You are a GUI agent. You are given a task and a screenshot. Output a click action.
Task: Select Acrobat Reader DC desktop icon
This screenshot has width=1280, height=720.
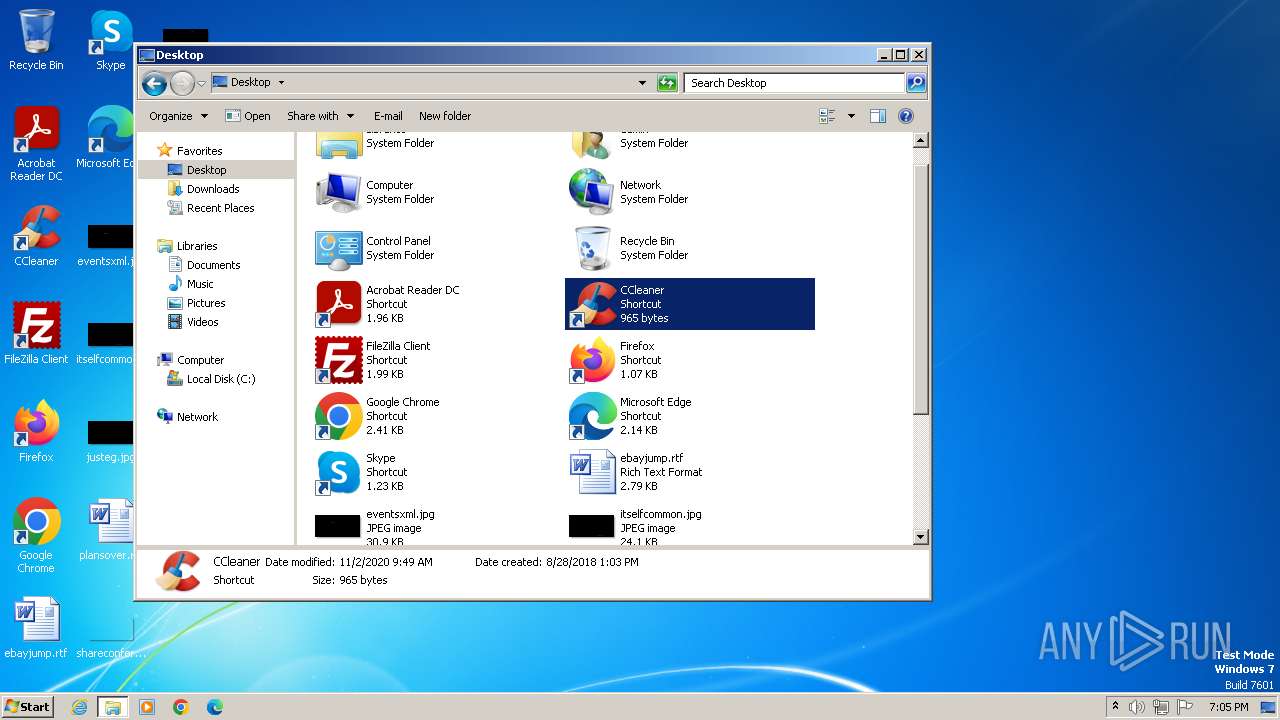coord(36,144)
